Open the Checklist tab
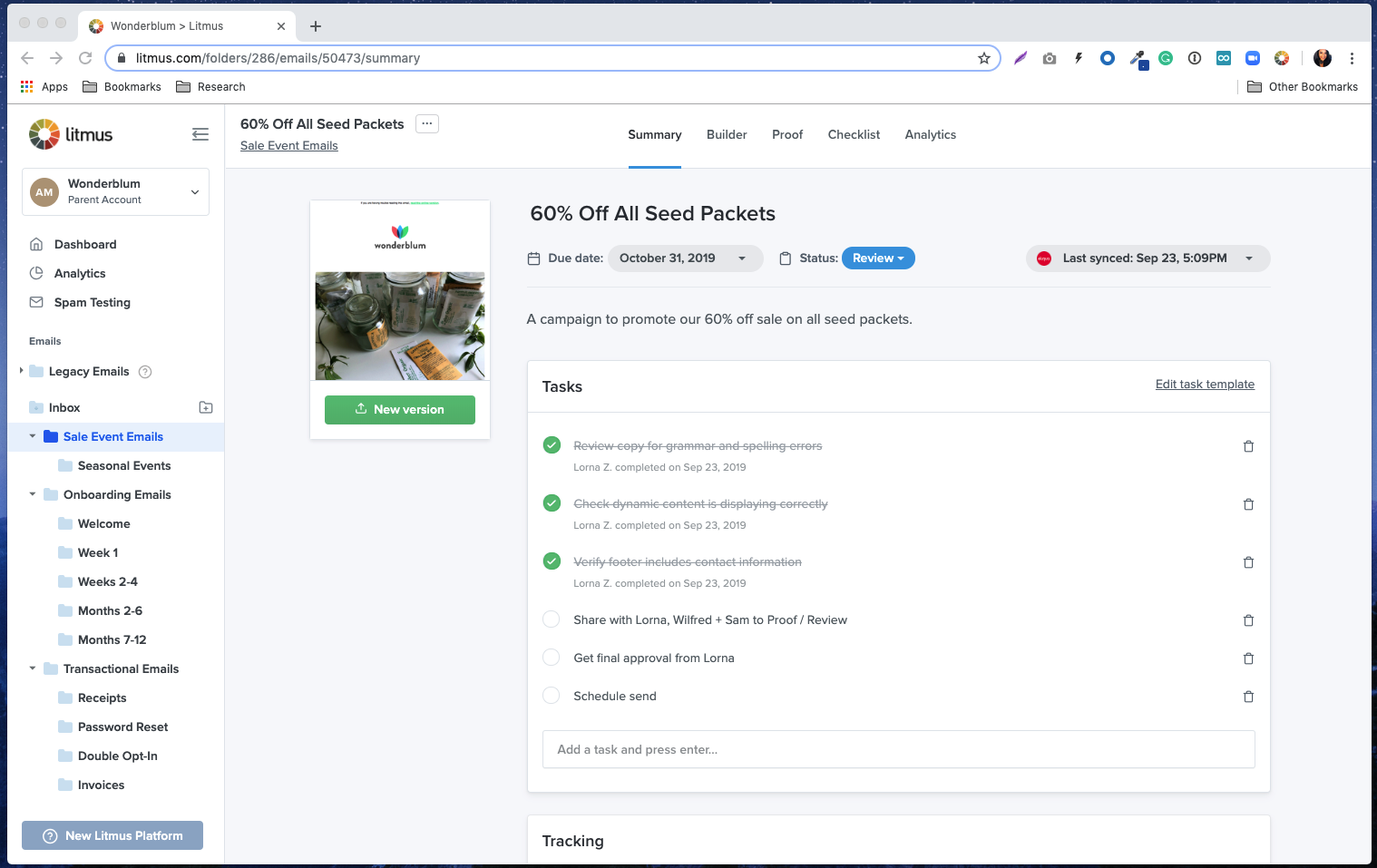Image resolution: width=1377 pixels, height=868 pixels. 854,134
